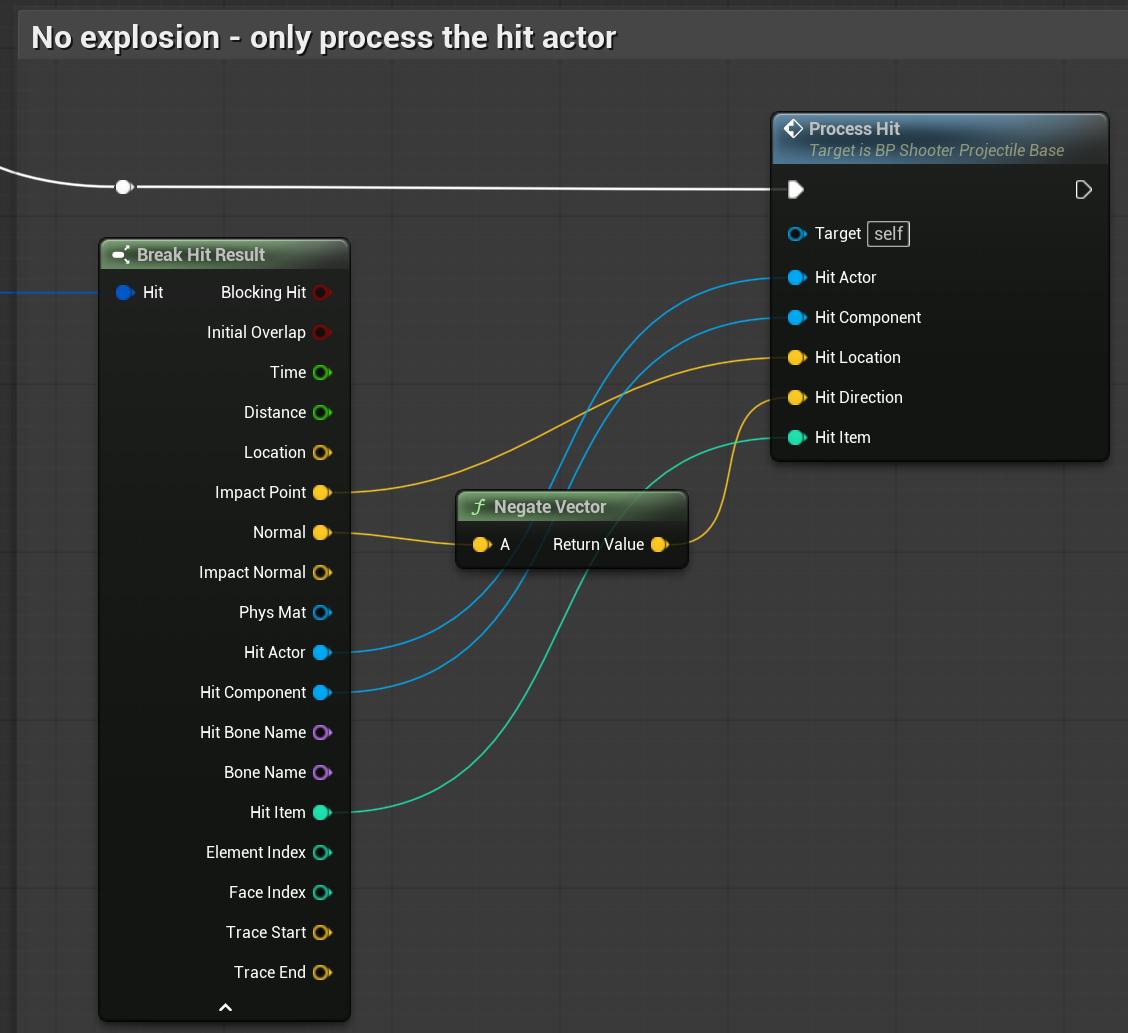Click the Negate Vector Return Value pin
1128x1033 pixels.
[x=659, y=545]
